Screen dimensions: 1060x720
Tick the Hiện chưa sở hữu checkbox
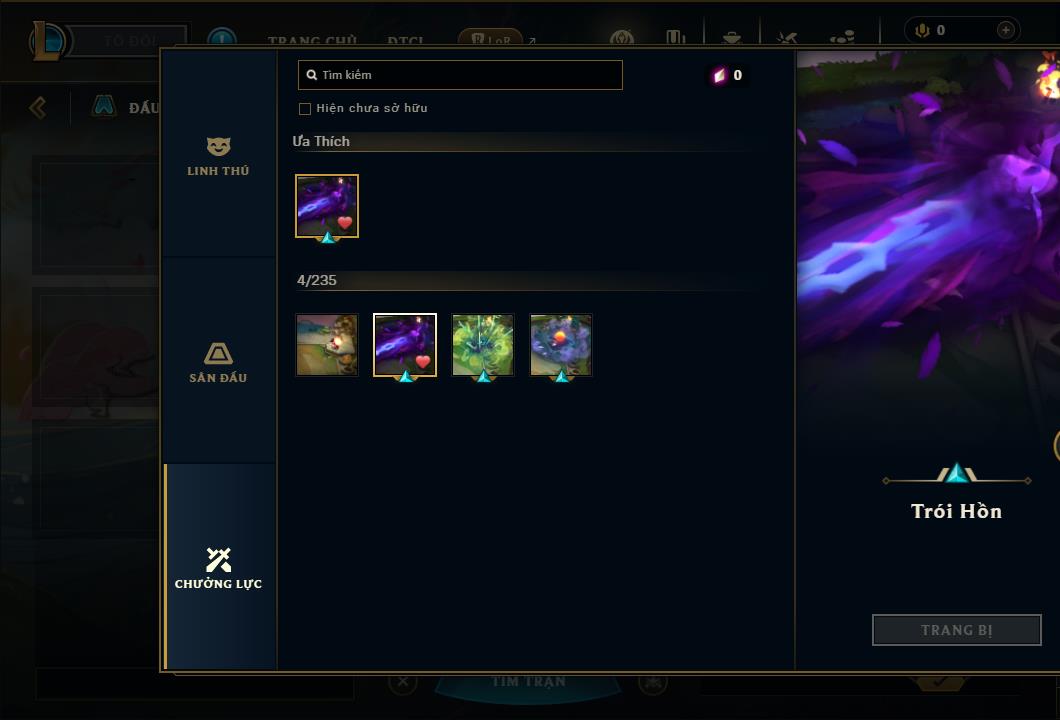coord(305,109)
